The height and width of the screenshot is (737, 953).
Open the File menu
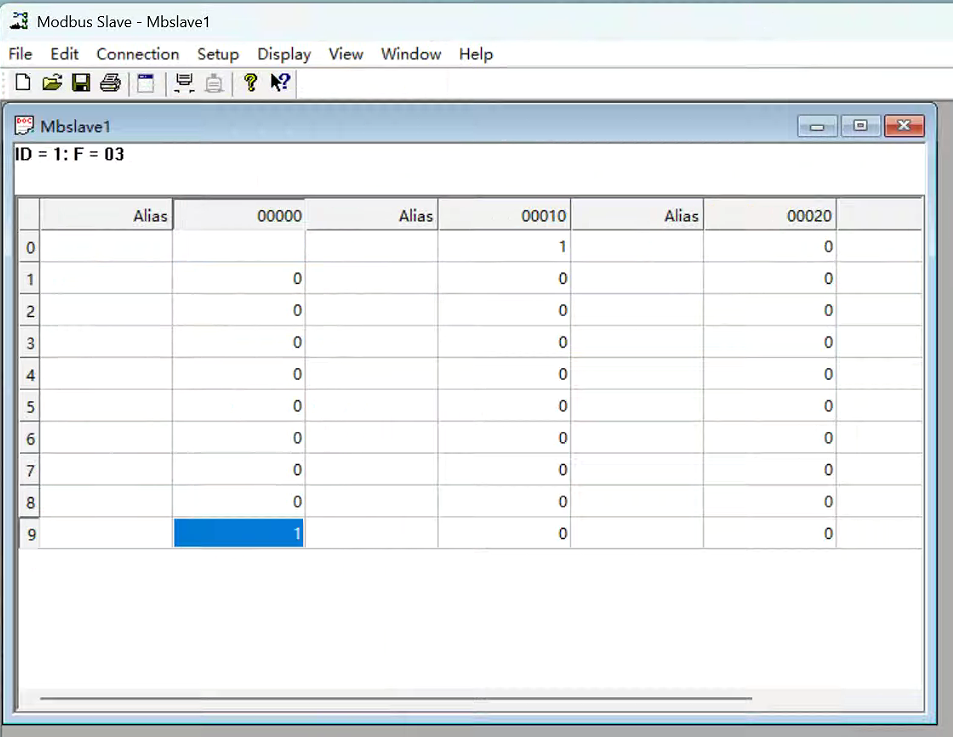coord(20,54)
